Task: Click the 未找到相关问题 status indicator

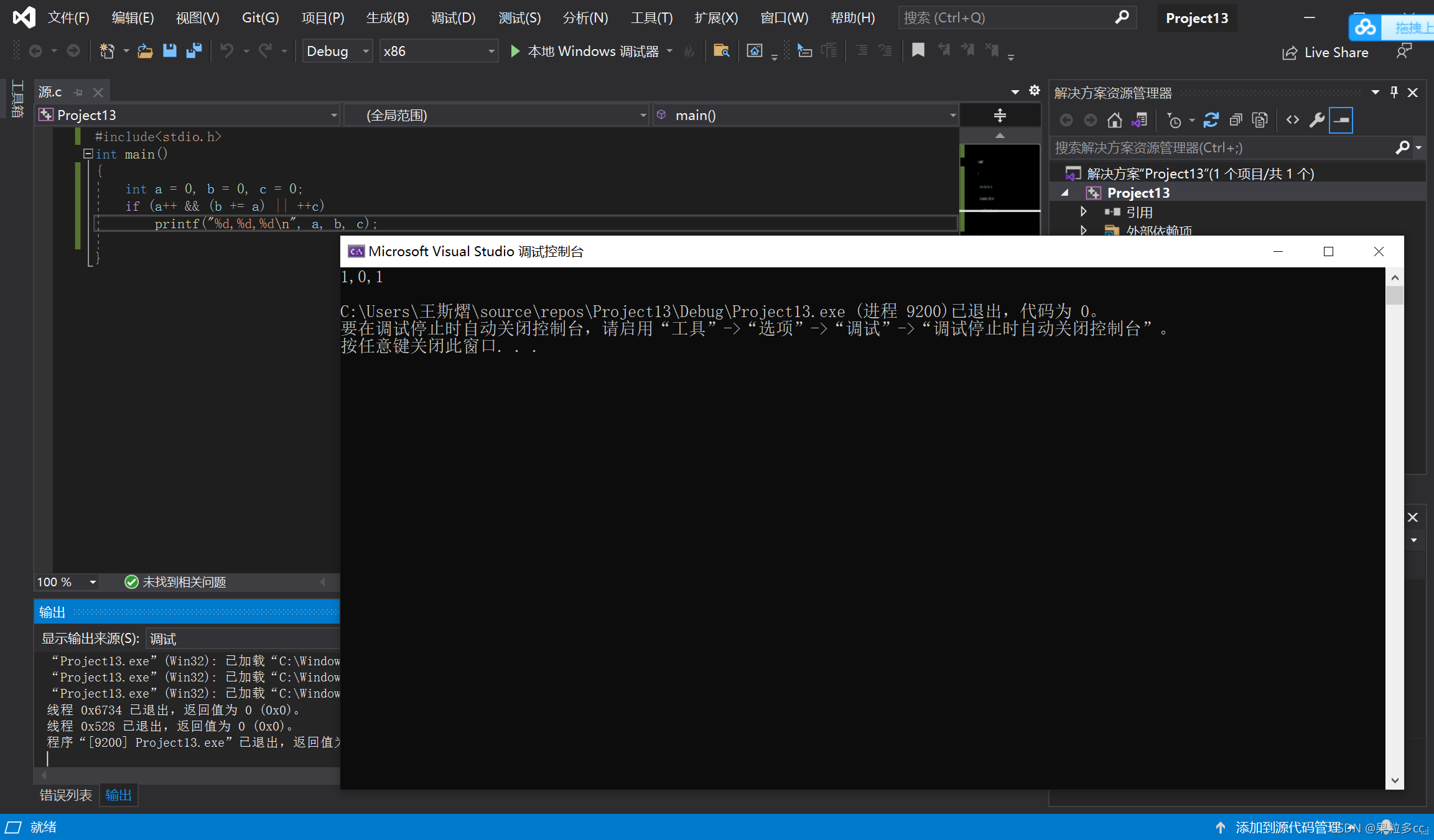Action: click(175, 582)
